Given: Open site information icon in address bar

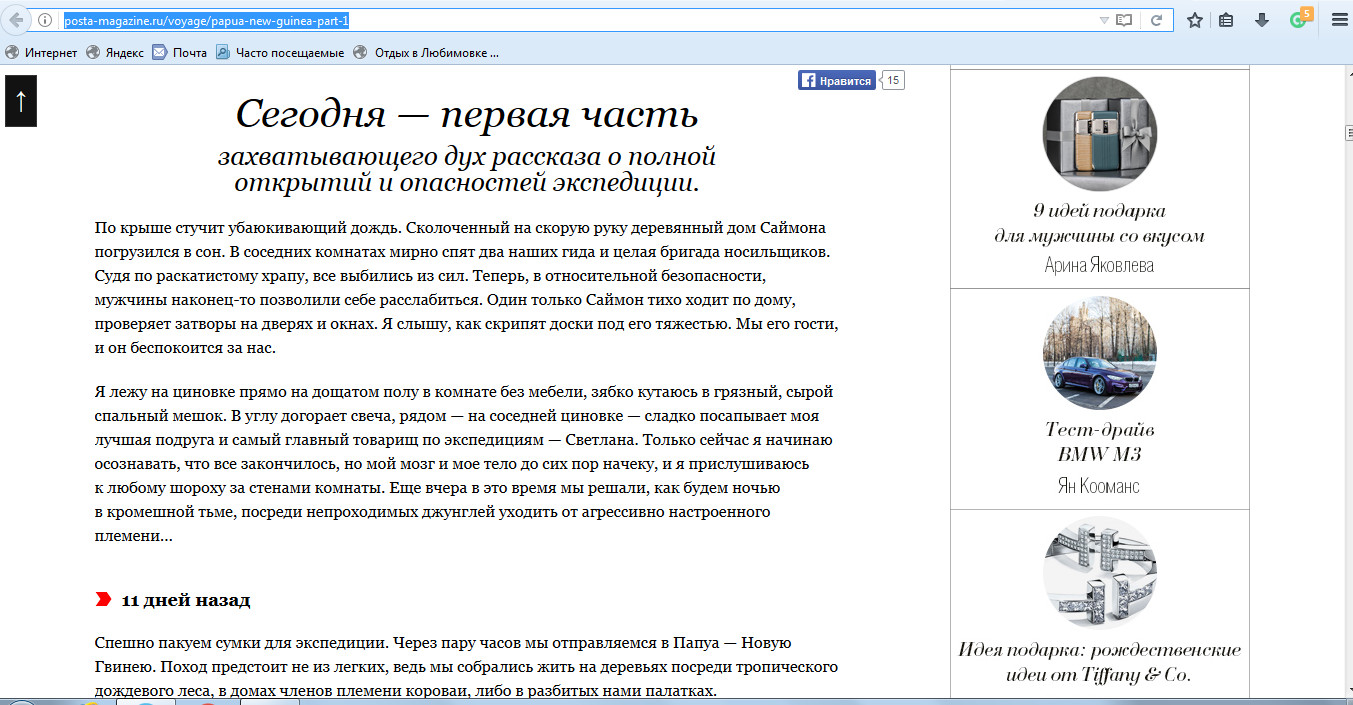Looking at the screenshot, I should point(45,20).
